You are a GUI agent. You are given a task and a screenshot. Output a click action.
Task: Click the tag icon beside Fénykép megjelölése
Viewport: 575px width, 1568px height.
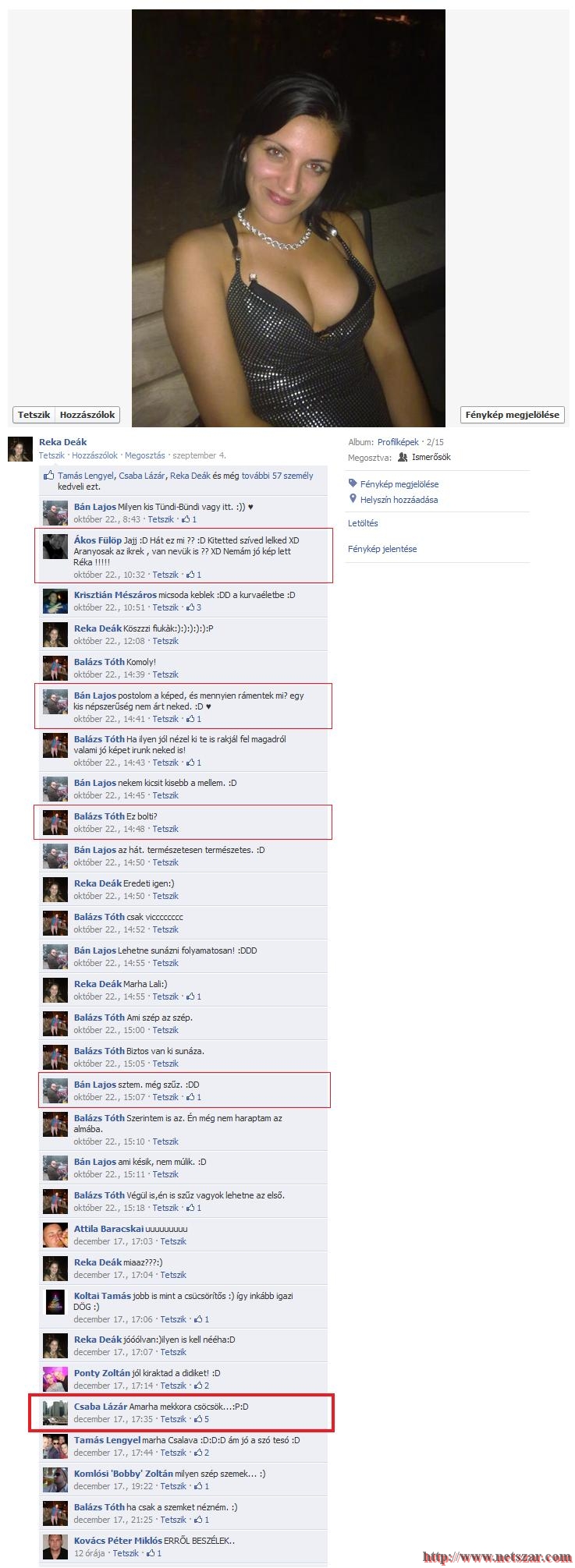353,483
